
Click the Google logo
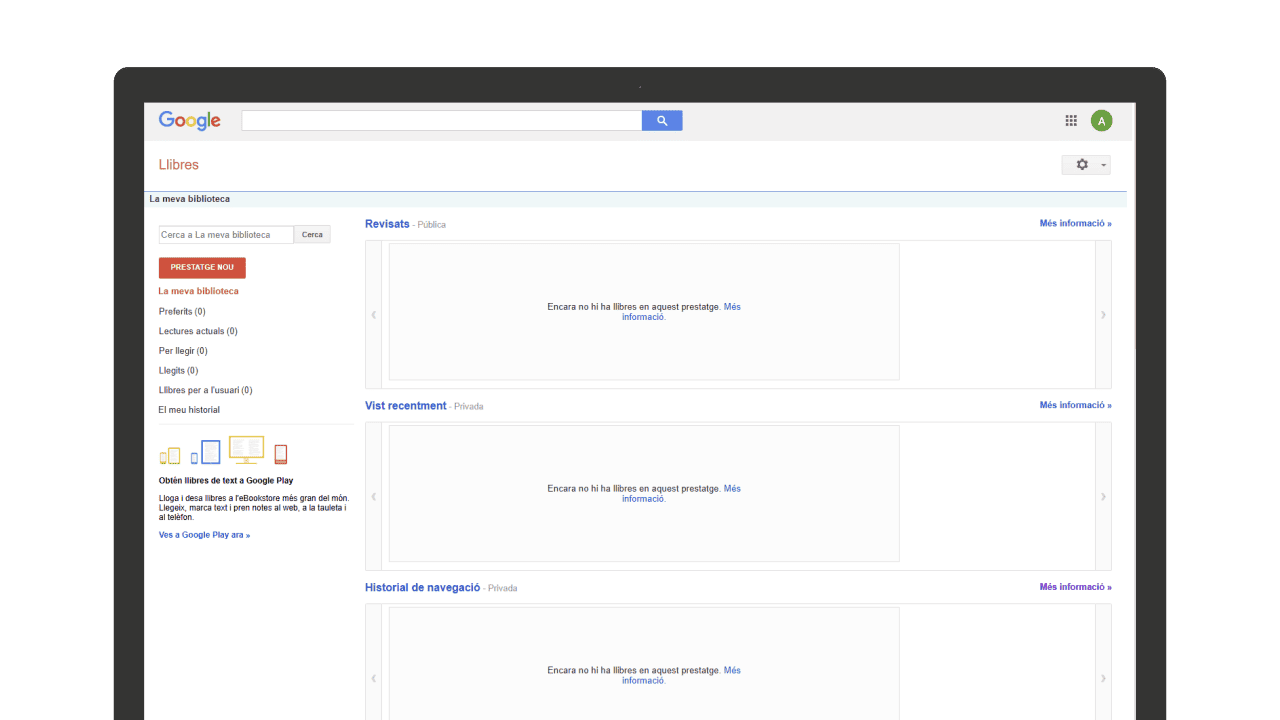[189, 121]
